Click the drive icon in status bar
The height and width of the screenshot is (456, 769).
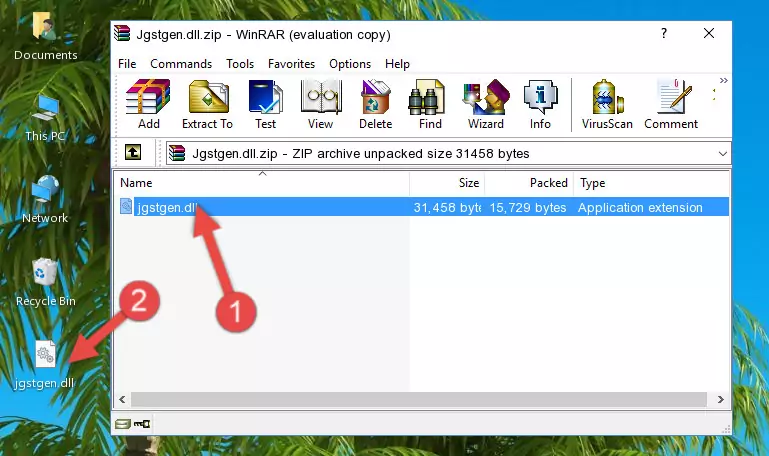click(x=123, y=424)
